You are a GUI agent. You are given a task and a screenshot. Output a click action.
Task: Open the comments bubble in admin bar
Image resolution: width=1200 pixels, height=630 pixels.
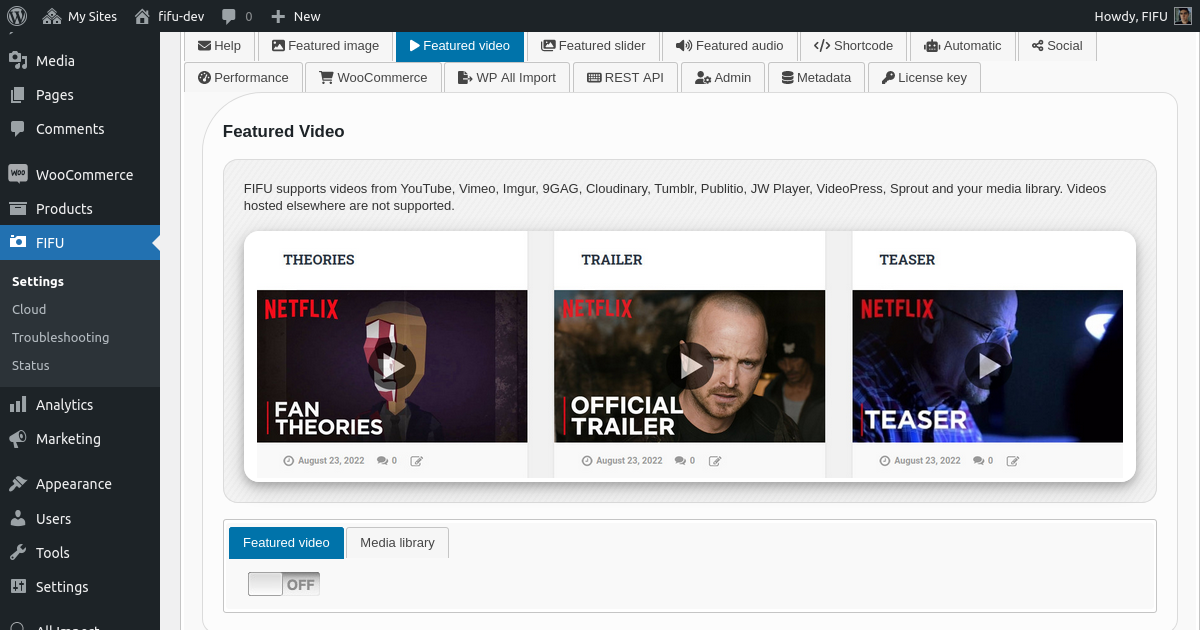click(236, 16)
